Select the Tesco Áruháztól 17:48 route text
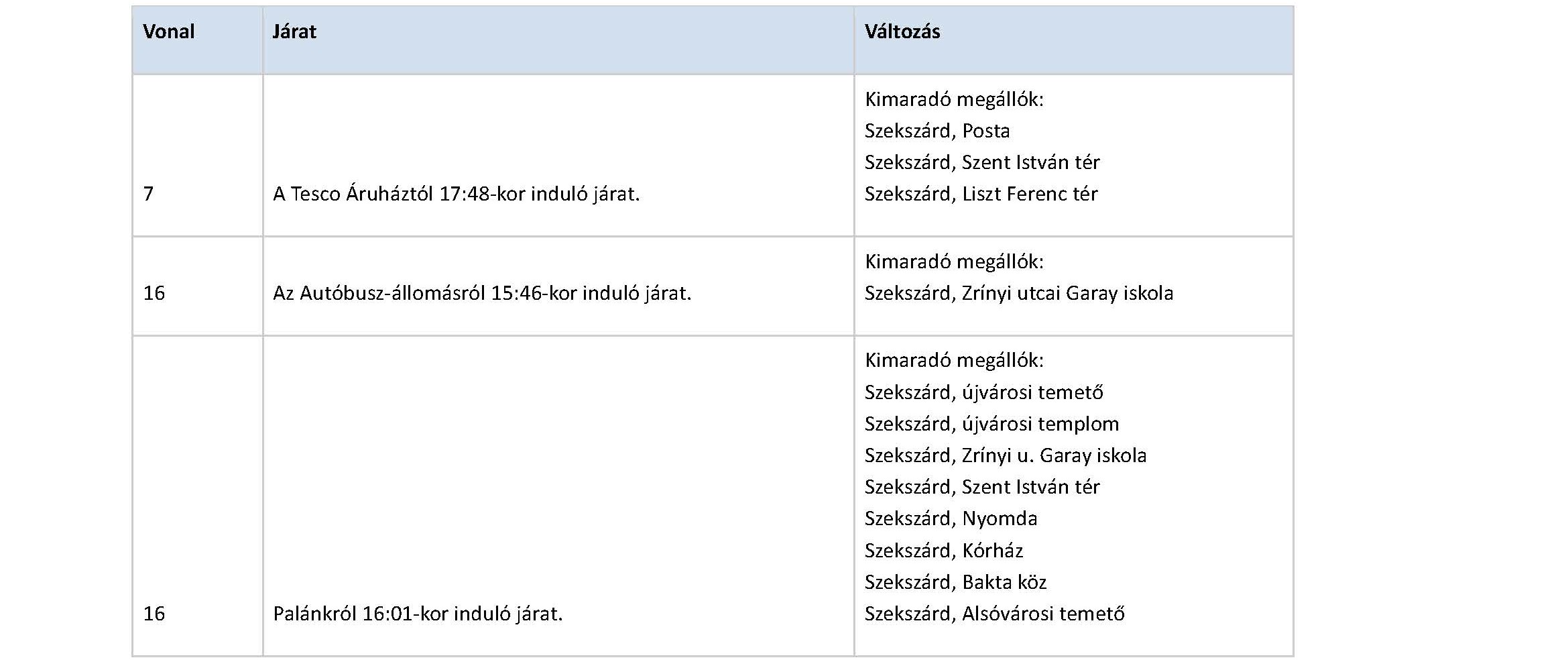The height and width of the screenshot is (666, 1568). pos(457,194)
